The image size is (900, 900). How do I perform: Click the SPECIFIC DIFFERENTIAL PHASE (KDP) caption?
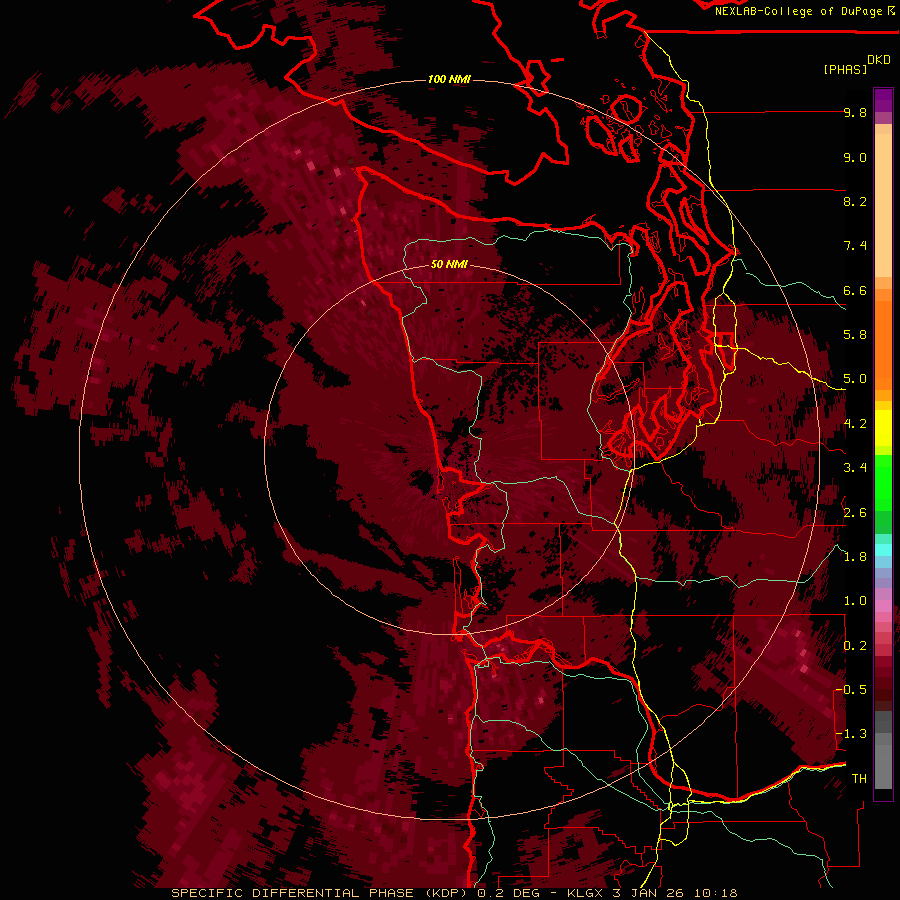coord(317,893)
